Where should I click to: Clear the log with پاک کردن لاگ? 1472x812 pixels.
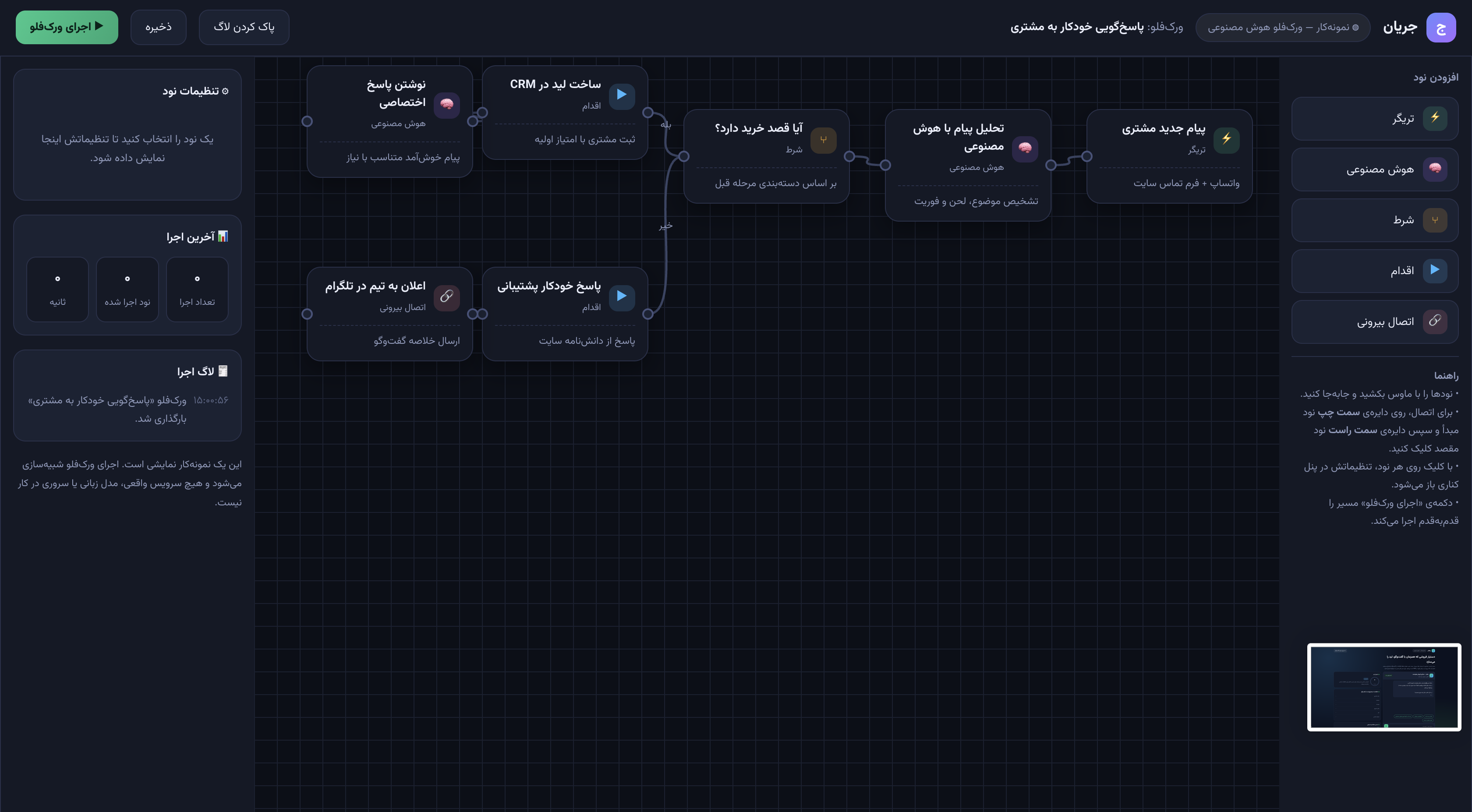[x=244, y=27]
